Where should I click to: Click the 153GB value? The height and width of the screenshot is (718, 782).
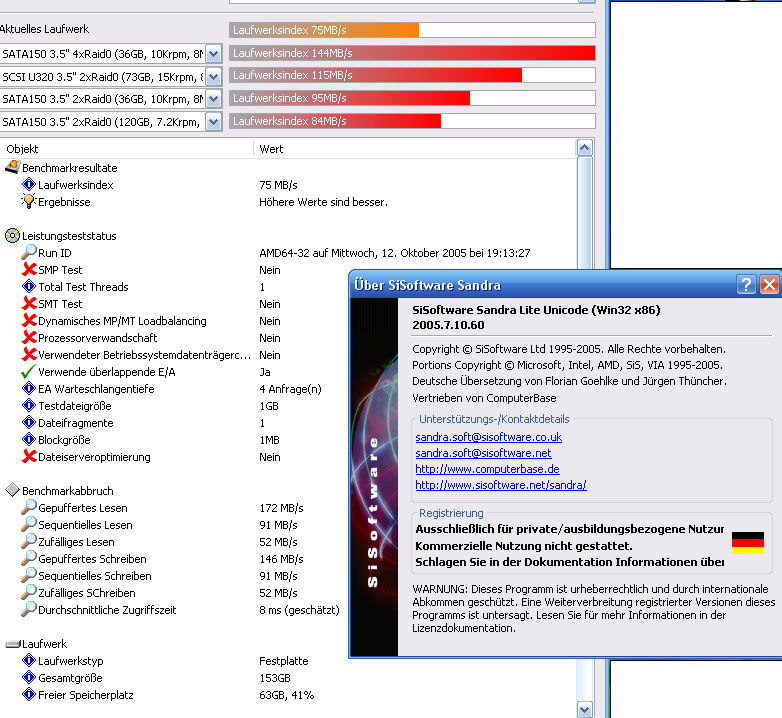click(x=275, y=678)
